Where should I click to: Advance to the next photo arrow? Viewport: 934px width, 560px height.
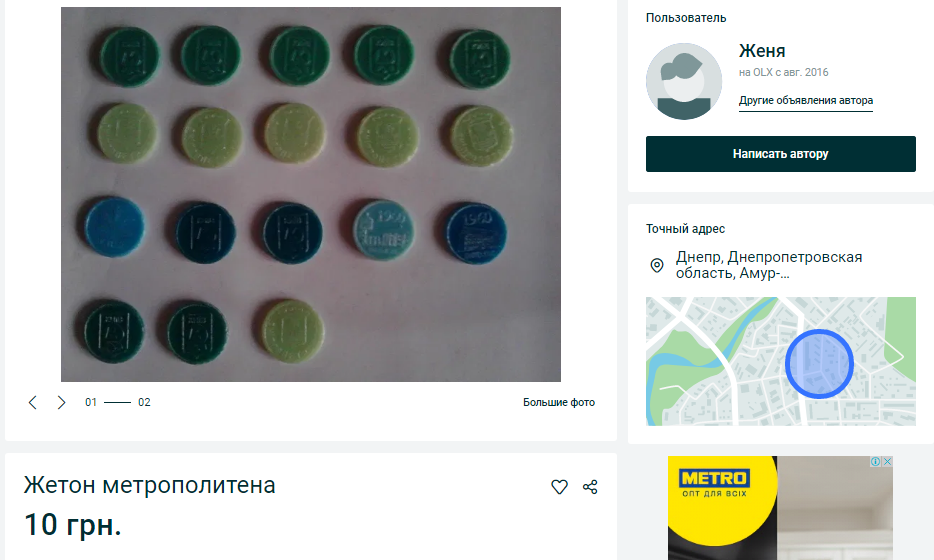[61, 402]
